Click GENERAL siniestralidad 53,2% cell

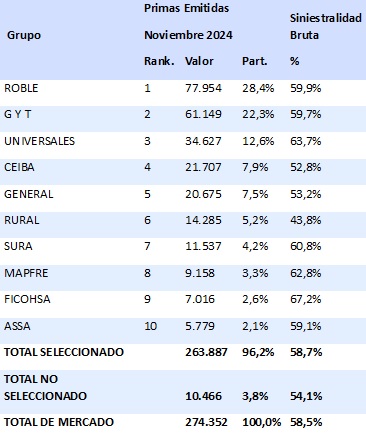point(305,194)
